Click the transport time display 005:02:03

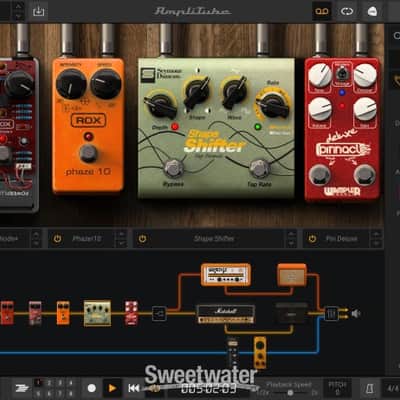click(209, 388)
